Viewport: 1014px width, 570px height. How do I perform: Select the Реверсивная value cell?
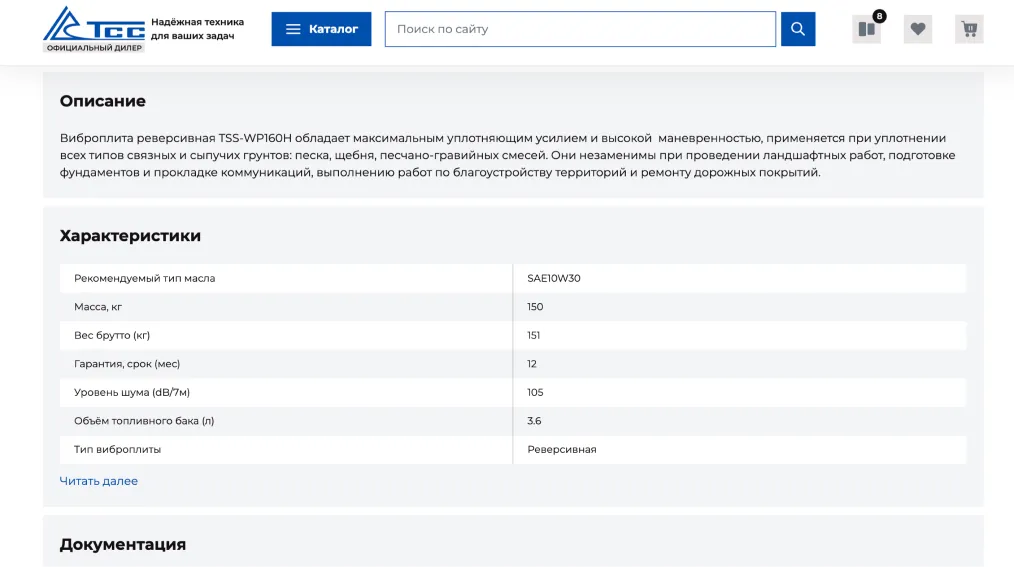point(740,449)
